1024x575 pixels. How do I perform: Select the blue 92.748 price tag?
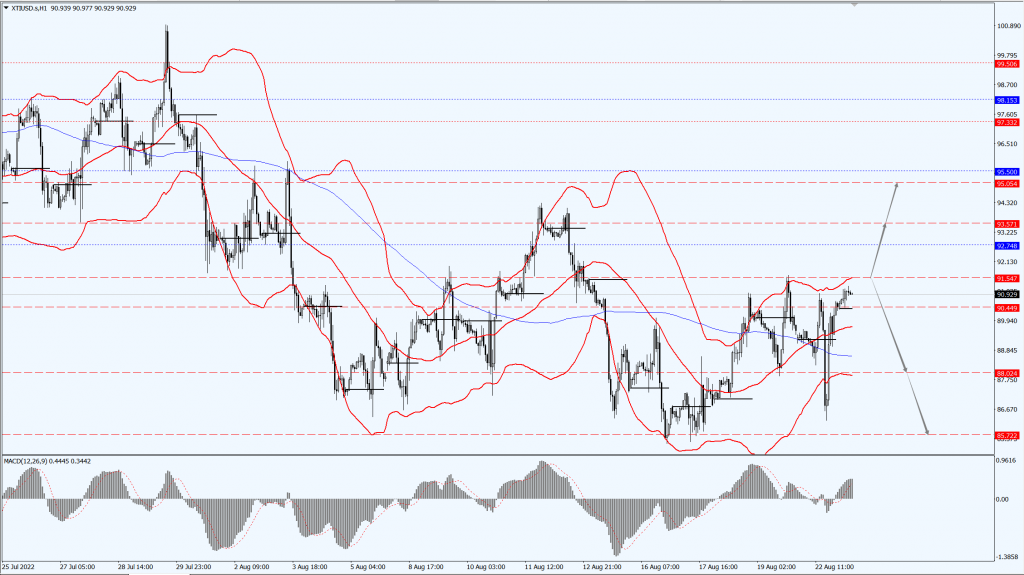tap(1007, 245)
